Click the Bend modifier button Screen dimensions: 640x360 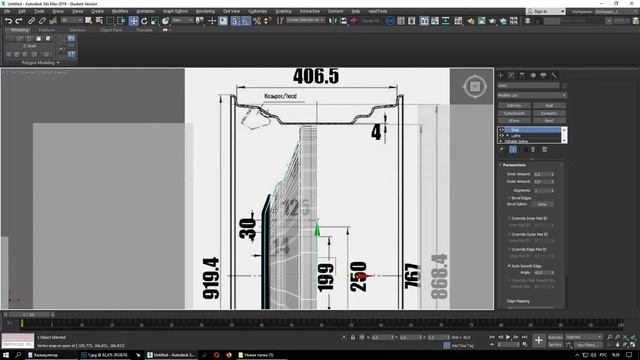click(x=549, y=120)
